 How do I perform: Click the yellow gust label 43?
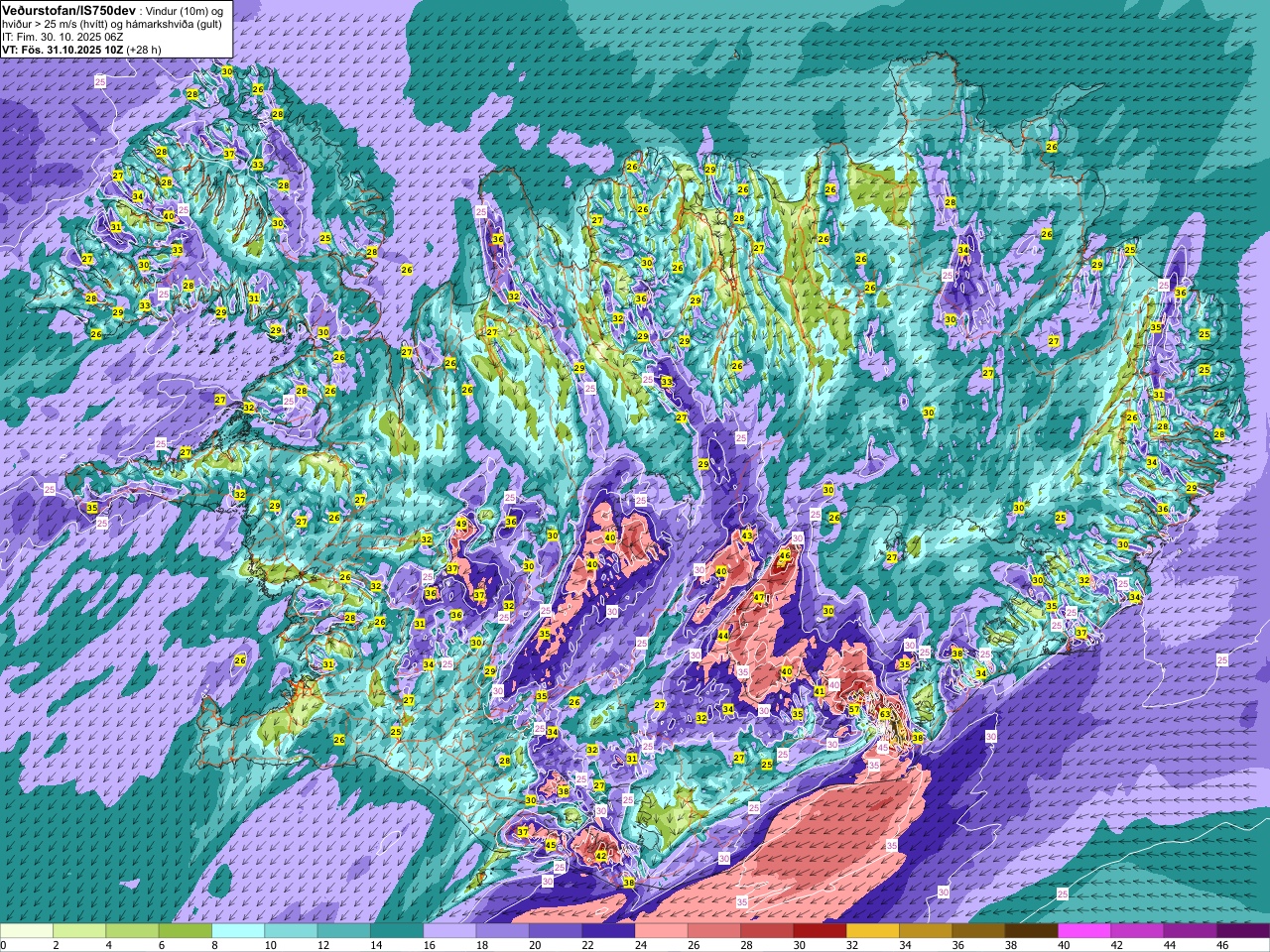pyautogui.click(x=747, y=535)
